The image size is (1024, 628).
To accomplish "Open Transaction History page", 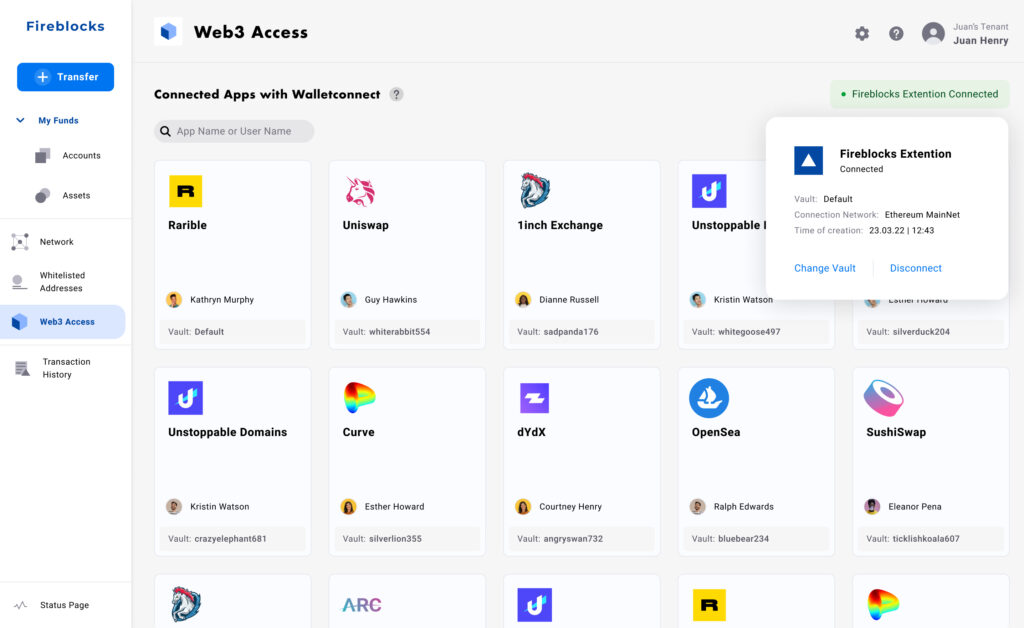I will [x=65, y=368].
